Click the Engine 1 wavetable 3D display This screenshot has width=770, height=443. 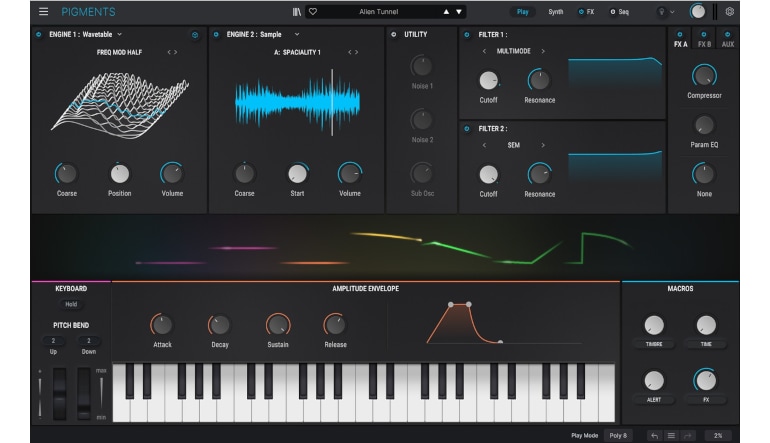coord(119,105)
